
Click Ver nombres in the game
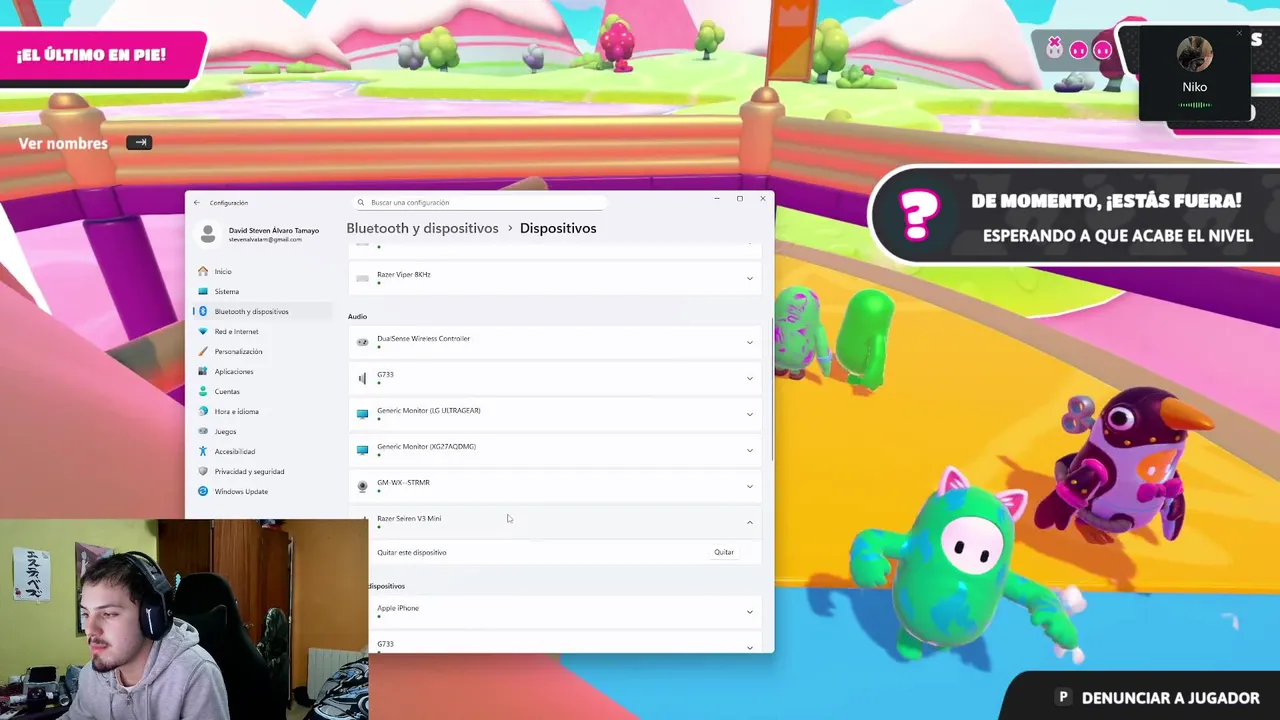[63, 143]
